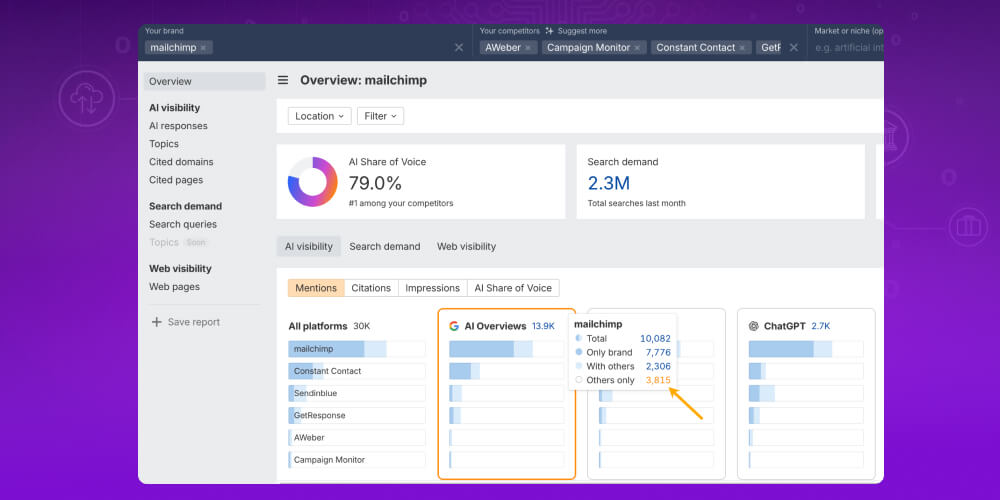Viewport: 1000px width, 500px height.
Task: Switch to the Web visibility tab
Action: (x=466, y=246)
